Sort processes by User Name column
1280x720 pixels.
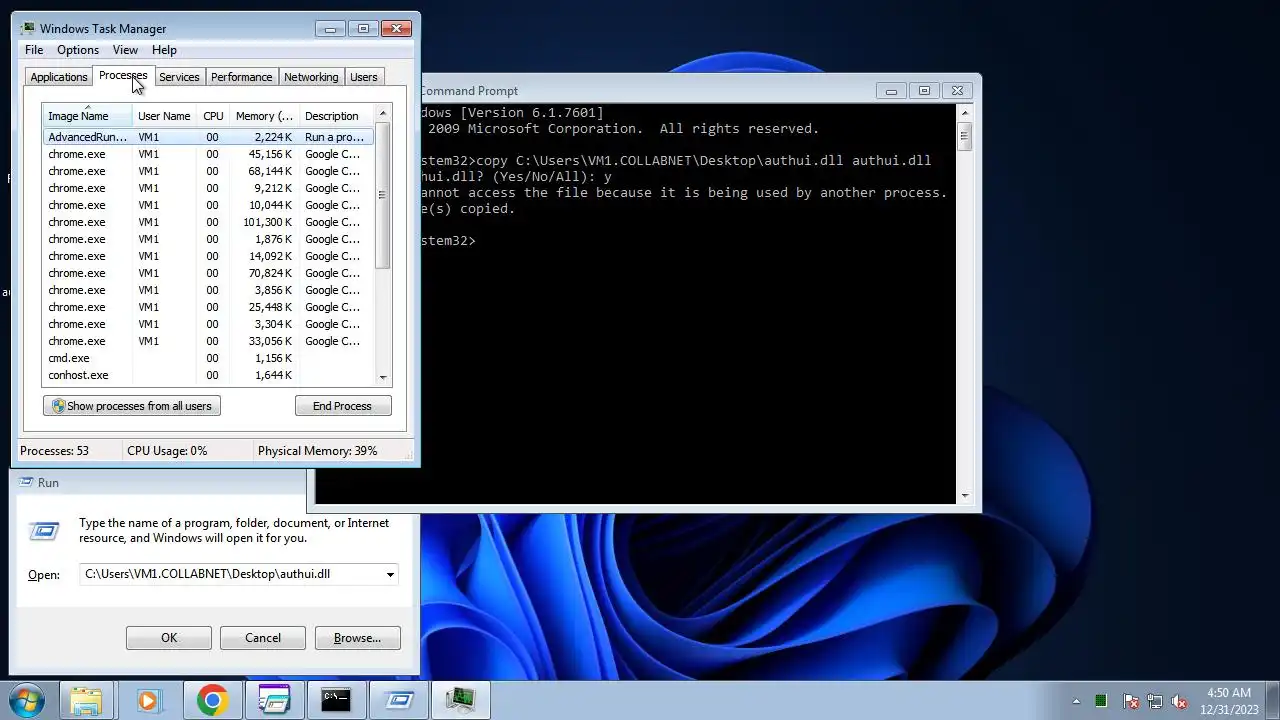coord(164,116)
